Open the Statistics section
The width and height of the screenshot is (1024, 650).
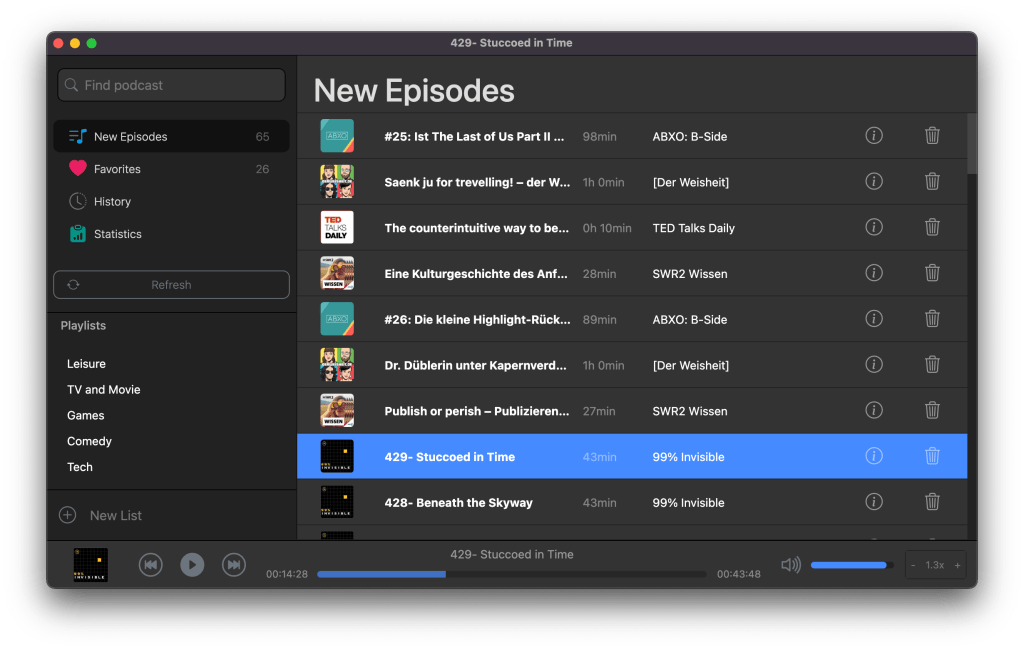pyautogui.click(x=117, y=234)
